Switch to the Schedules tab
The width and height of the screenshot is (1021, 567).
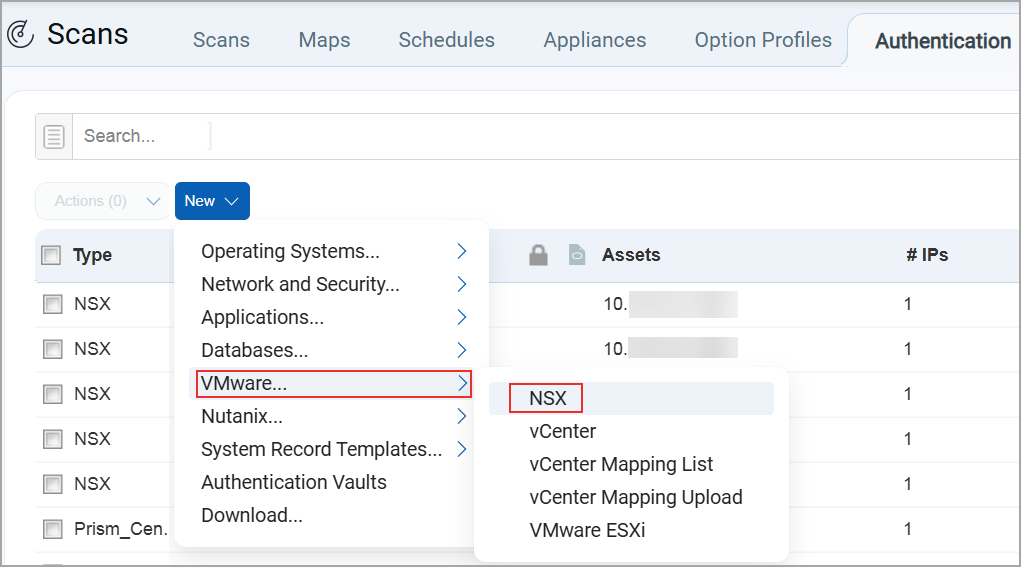coord(447,40)
